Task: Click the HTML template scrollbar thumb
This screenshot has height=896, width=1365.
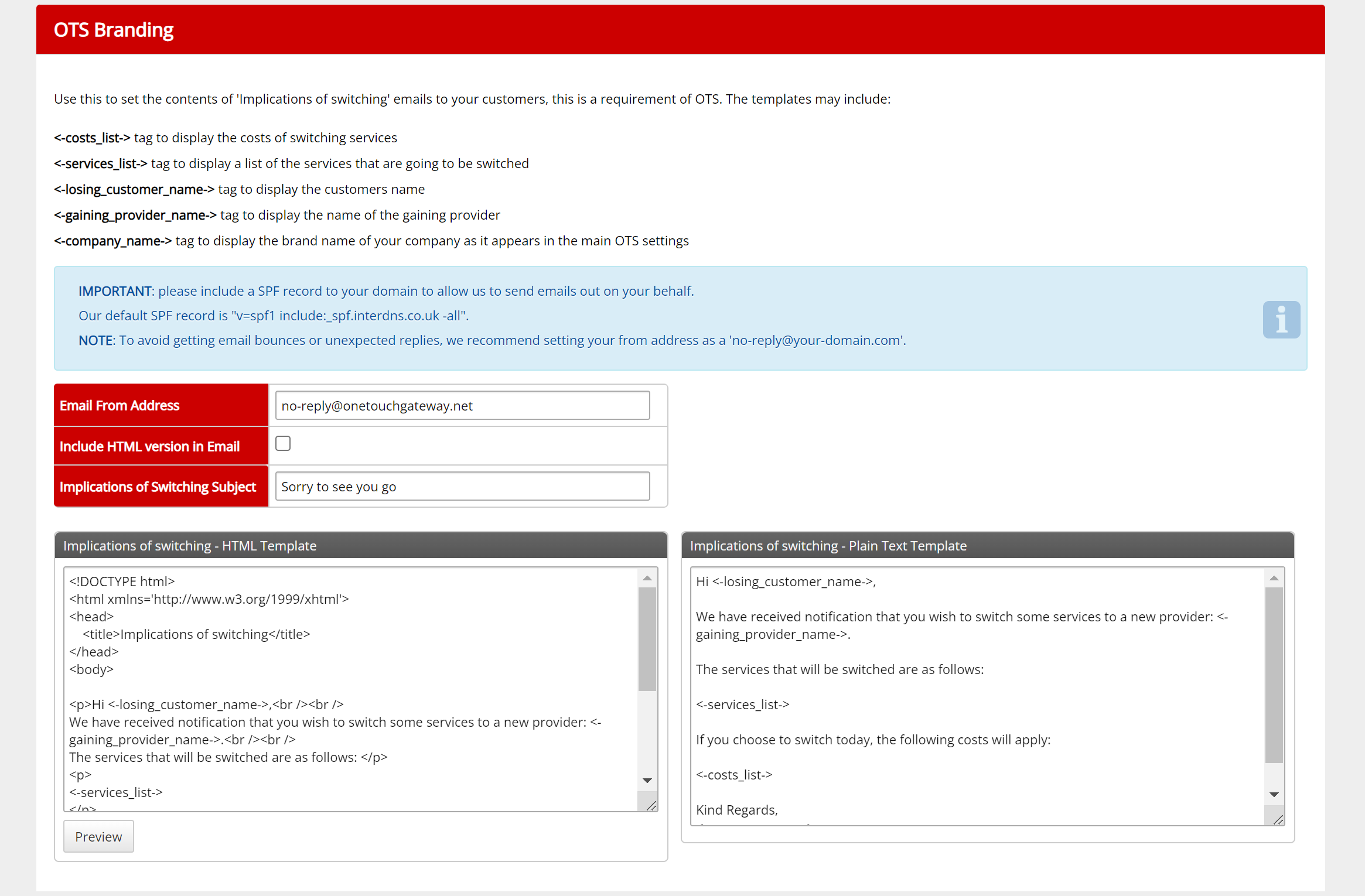Action: pyautogui.click(x=647, y=639)
